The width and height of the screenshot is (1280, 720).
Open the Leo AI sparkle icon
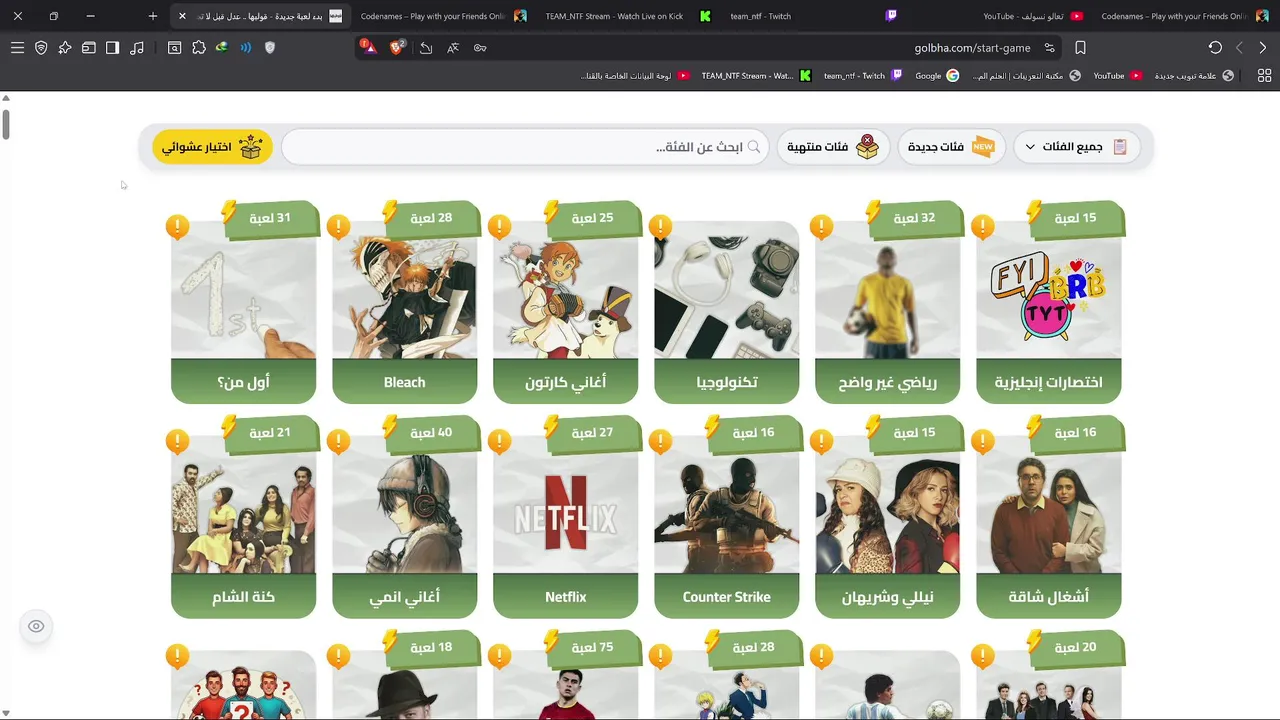pyautogui.click(x=65, y=48)
